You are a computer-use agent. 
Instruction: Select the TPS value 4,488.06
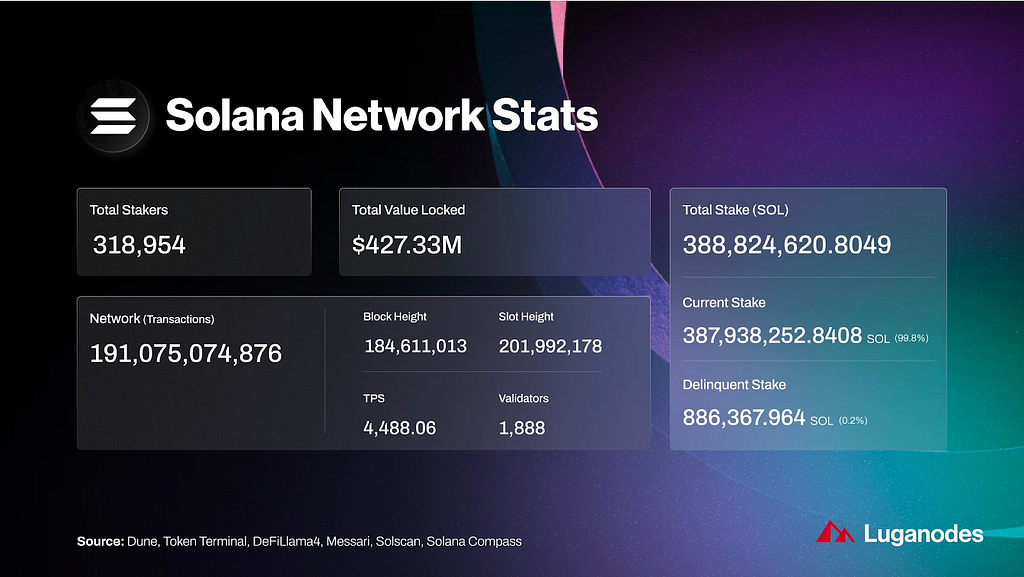[x=400, y=428]
